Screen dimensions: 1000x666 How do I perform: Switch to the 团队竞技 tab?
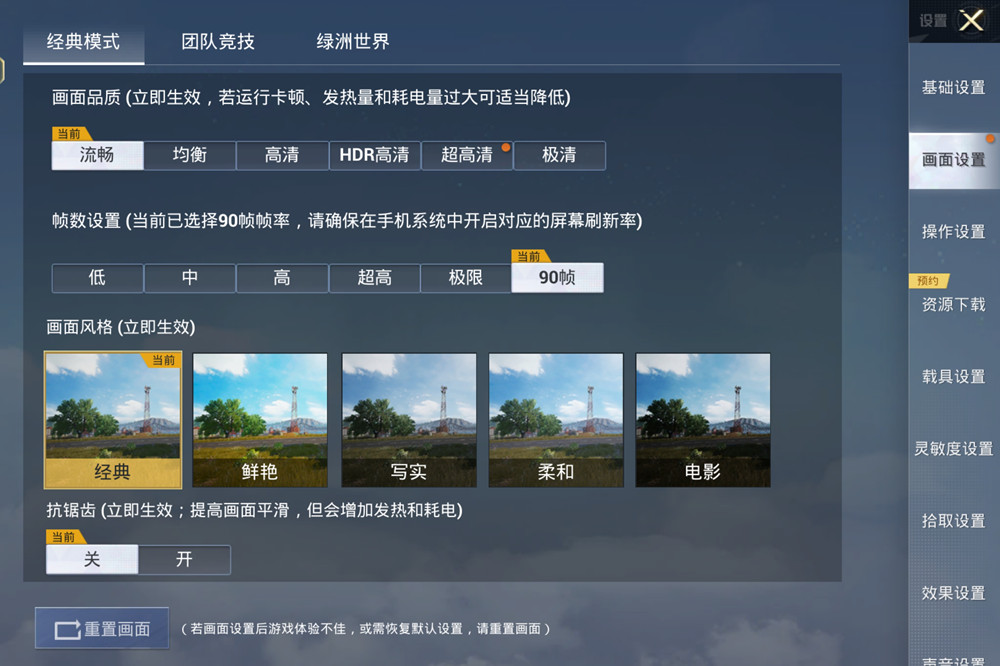click(218, 41)
